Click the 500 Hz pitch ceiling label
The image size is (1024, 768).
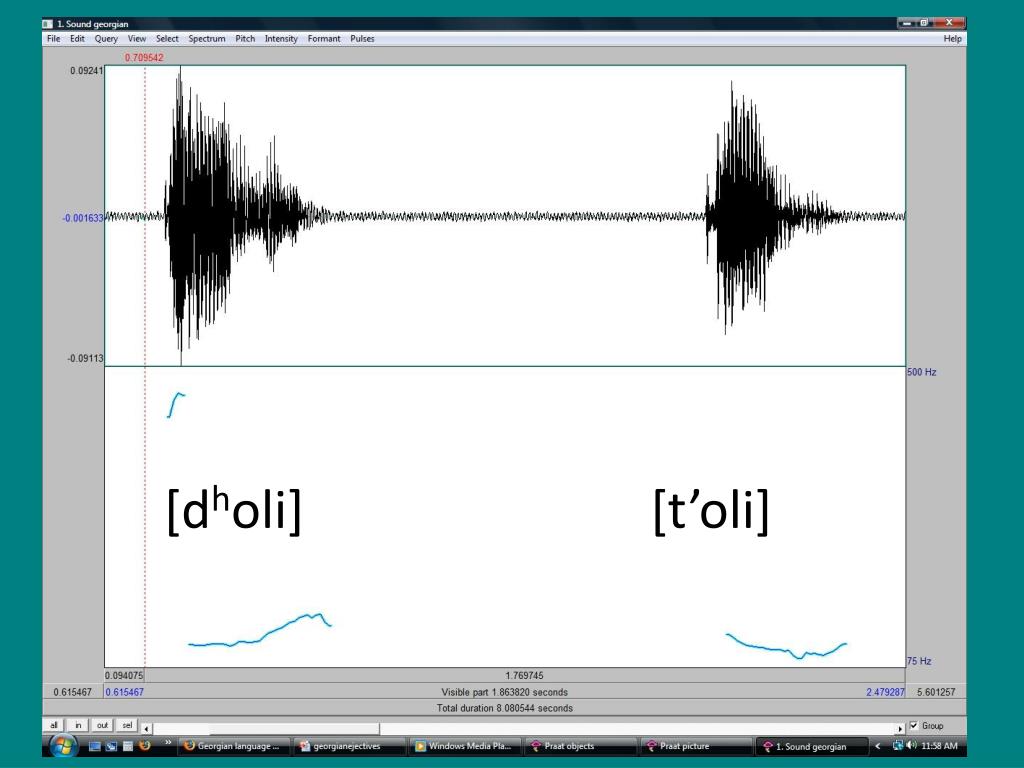pos(921,372)
